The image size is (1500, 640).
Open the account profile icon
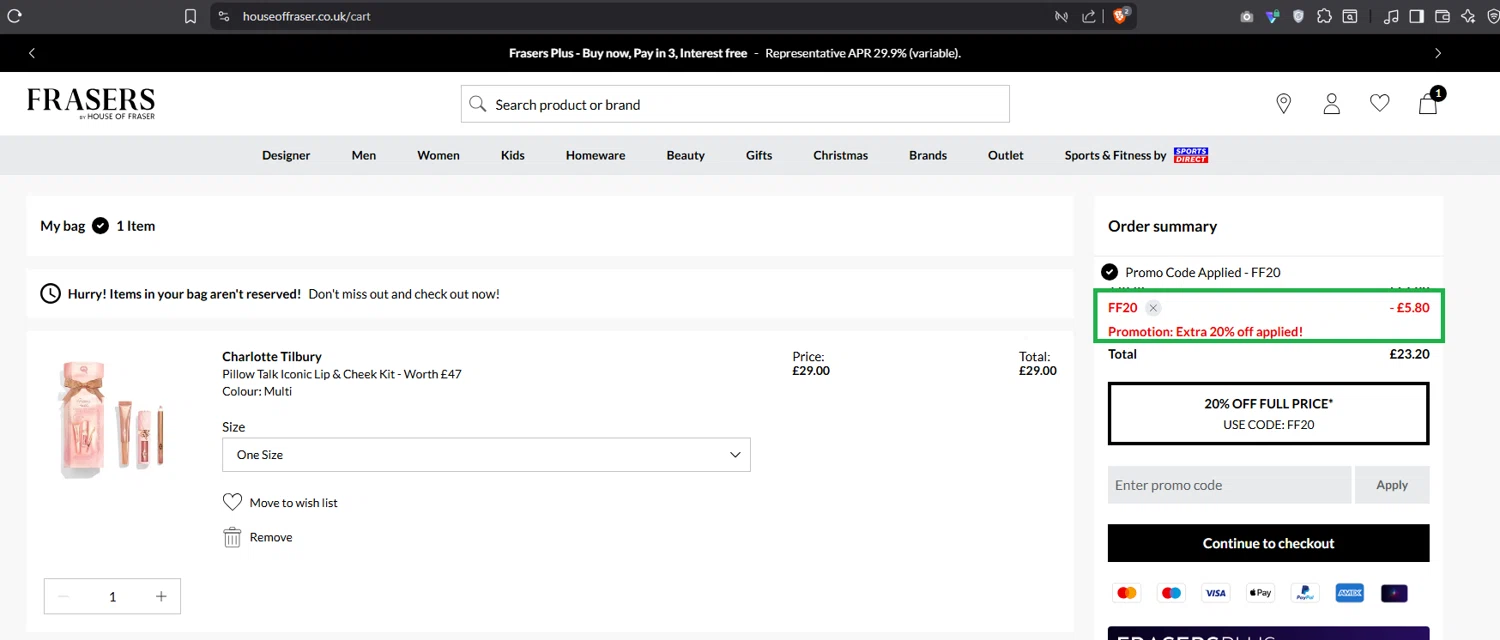point(1332,104)
